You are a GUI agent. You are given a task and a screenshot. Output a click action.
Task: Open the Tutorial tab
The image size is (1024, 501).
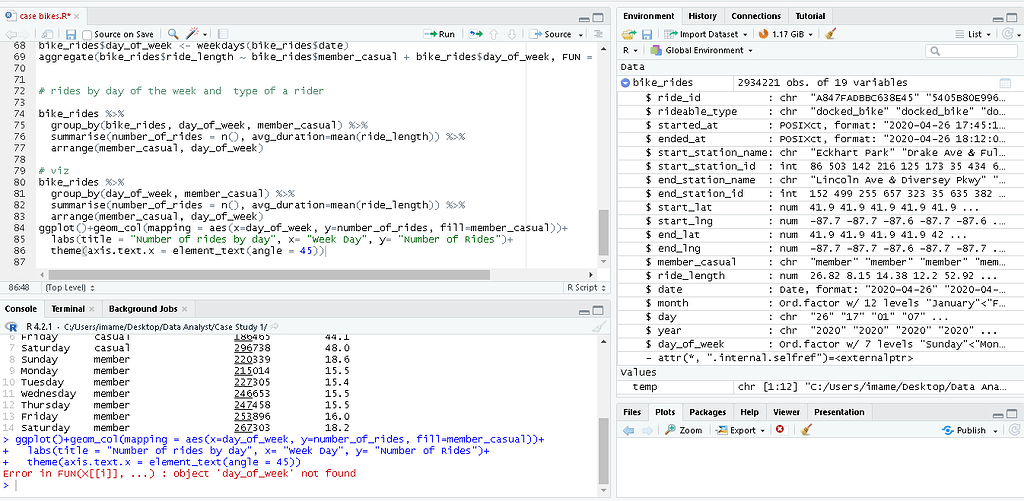click(x=810, y=16)
